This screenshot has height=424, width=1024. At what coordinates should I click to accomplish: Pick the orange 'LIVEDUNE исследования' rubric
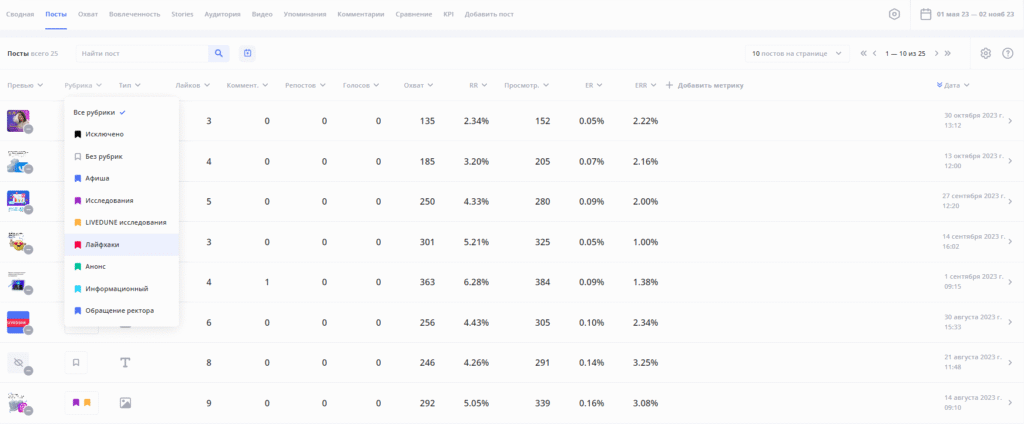(125, 222)
